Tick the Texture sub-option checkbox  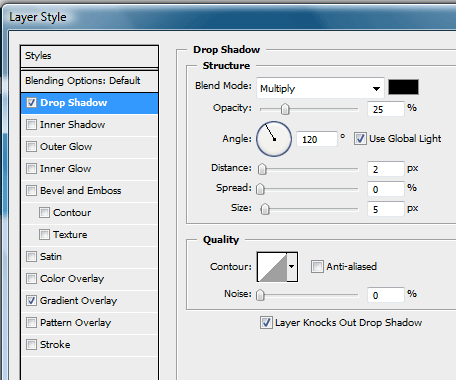44,235
